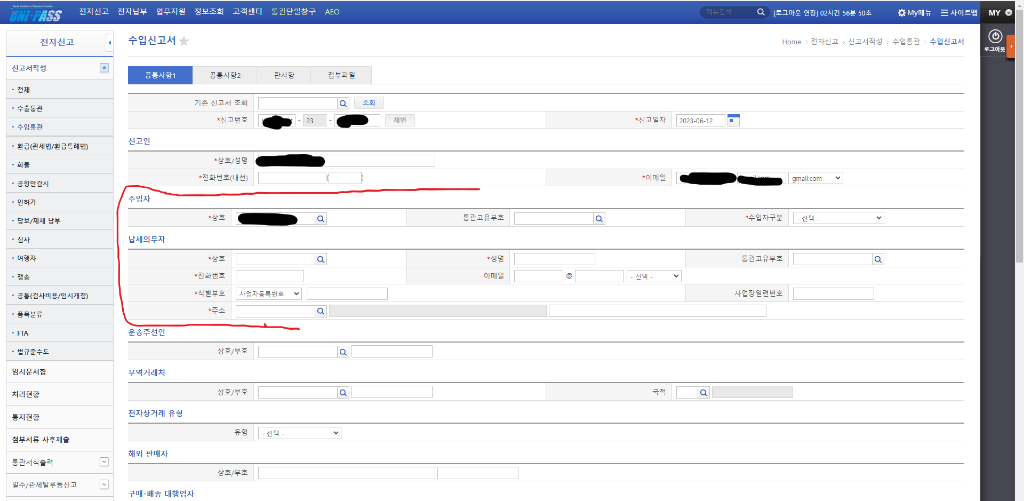Click in the 납세의무자 성명 input field

click(554, 259)
